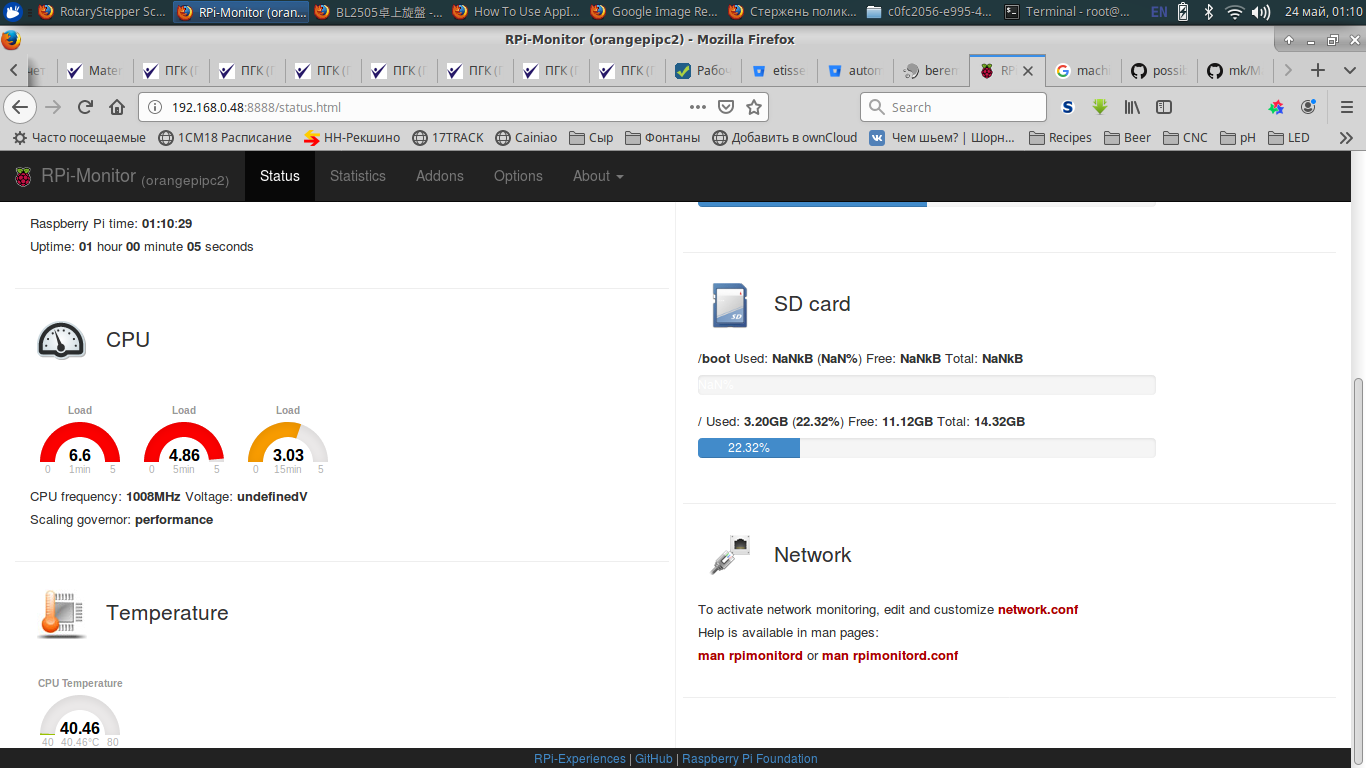
Task: Switch to the possib GitHub tab
Action: pos(1159,70)
